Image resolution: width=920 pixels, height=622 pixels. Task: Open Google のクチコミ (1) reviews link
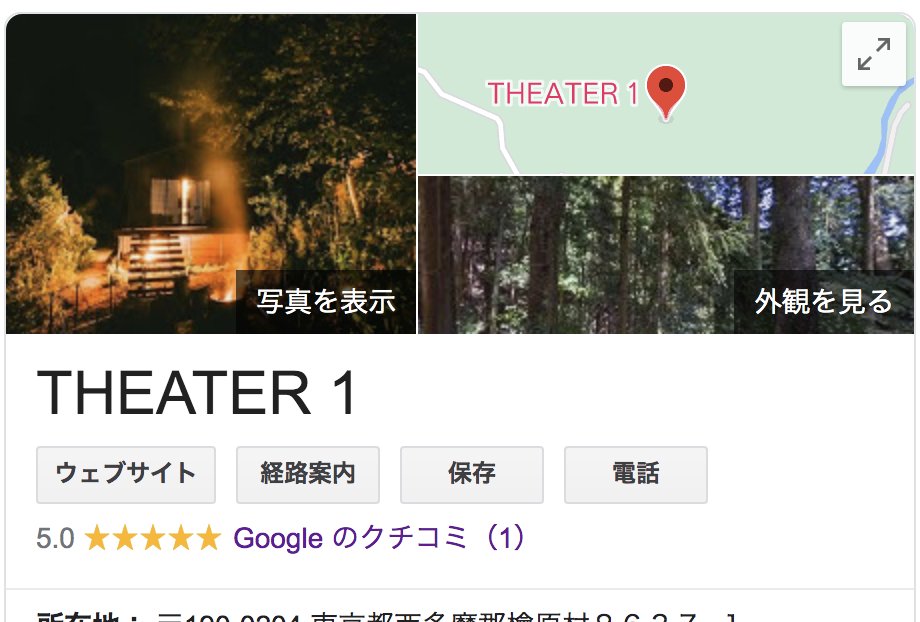pyautogui.click(x=379, y=538)
